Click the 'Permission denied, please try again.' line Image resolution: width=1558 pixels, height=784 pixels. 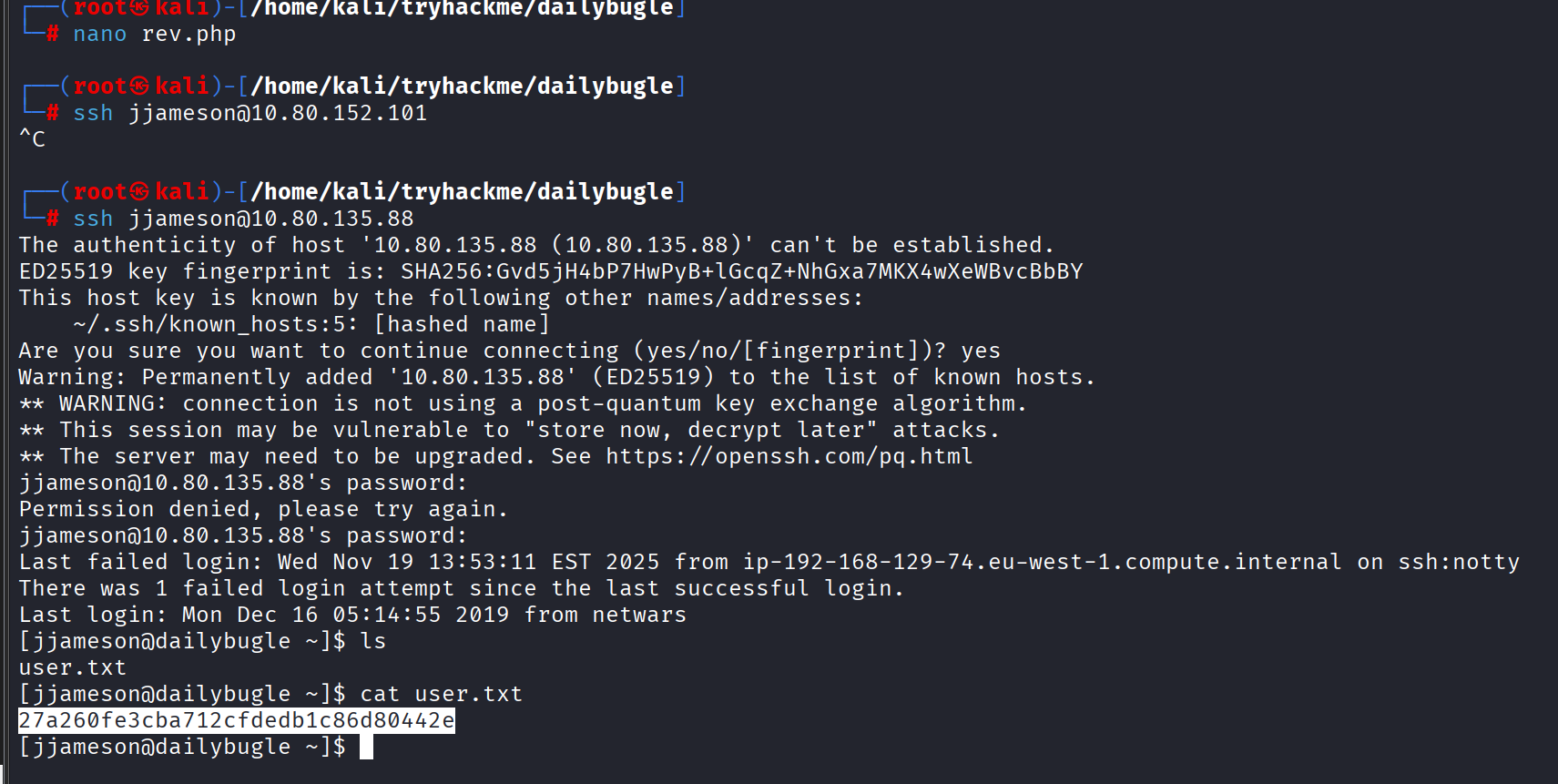click(x=263, y=509)
